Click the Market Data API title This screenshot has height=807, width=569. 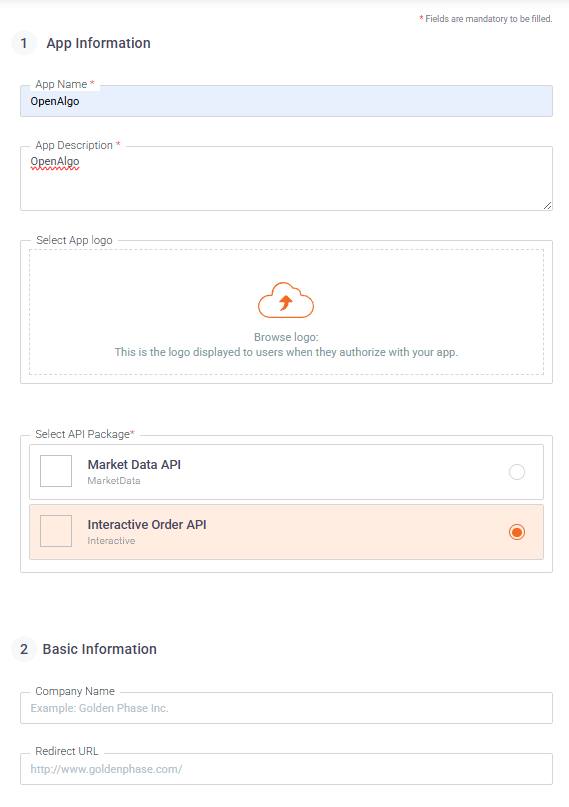click(x=134, y=465)
